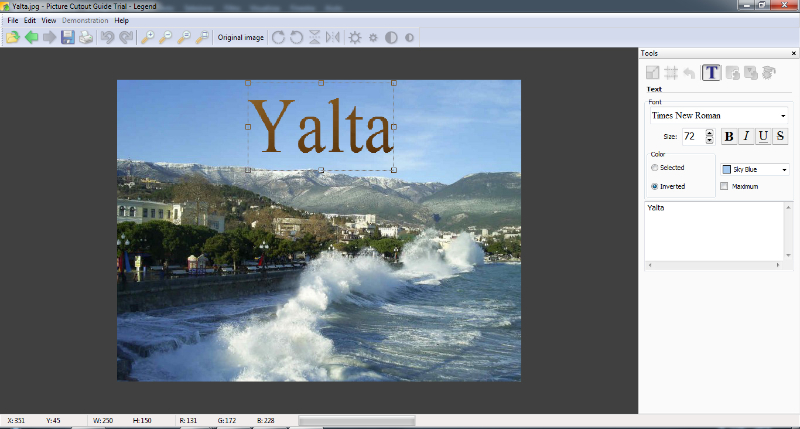Select the 'Selected' color radio button

coord(655,168)
